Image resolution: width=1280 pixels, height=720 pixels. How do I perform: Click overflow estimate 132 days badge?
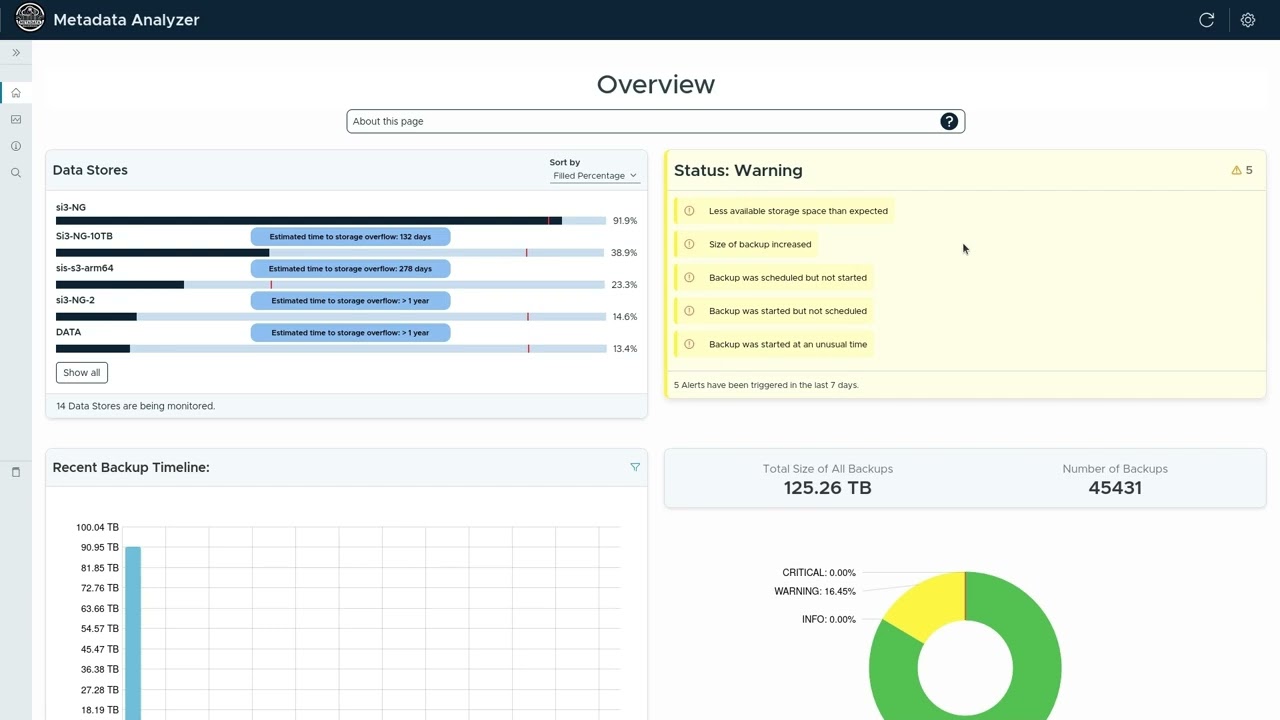pos(350,237)
